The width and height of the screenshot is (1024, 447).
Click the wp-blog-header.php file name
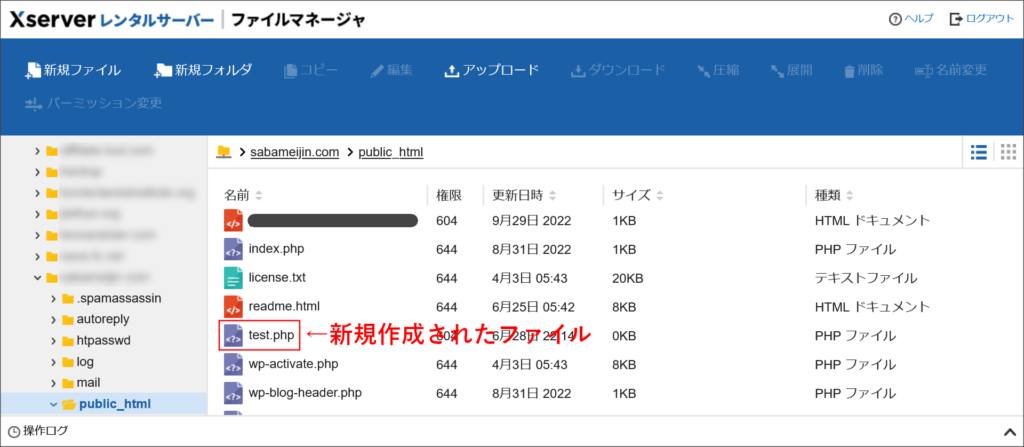pyautogui.click(x=305, y=393)
